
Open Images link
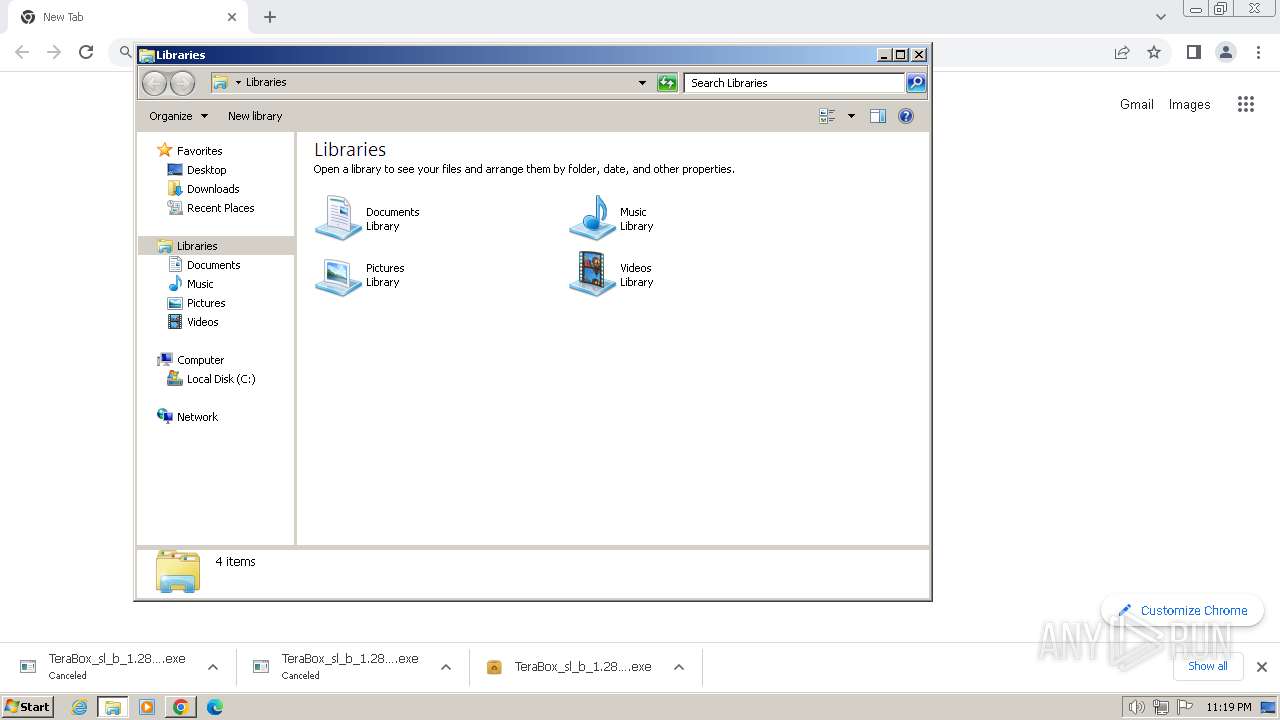click(1189, 104)
